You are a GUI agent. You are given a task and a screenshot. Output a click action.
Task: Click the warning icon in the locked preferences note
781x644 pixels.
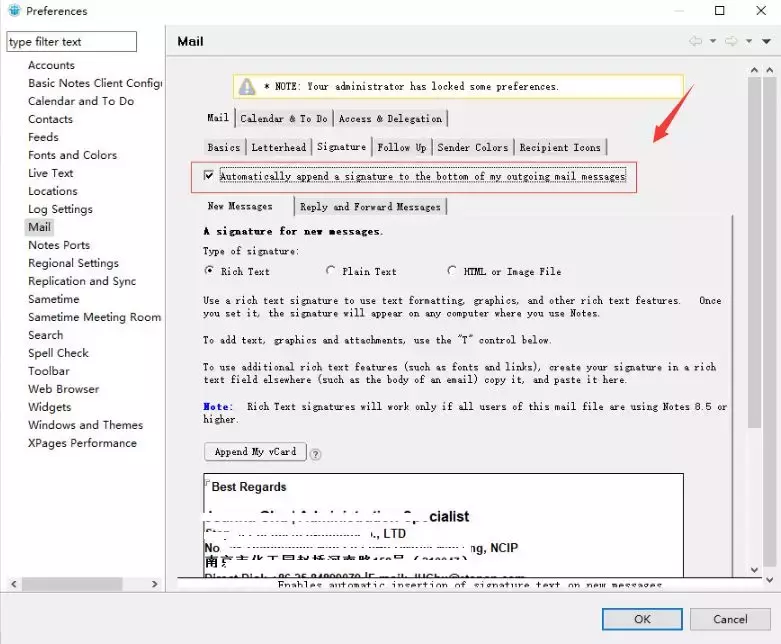coord(247,87)
